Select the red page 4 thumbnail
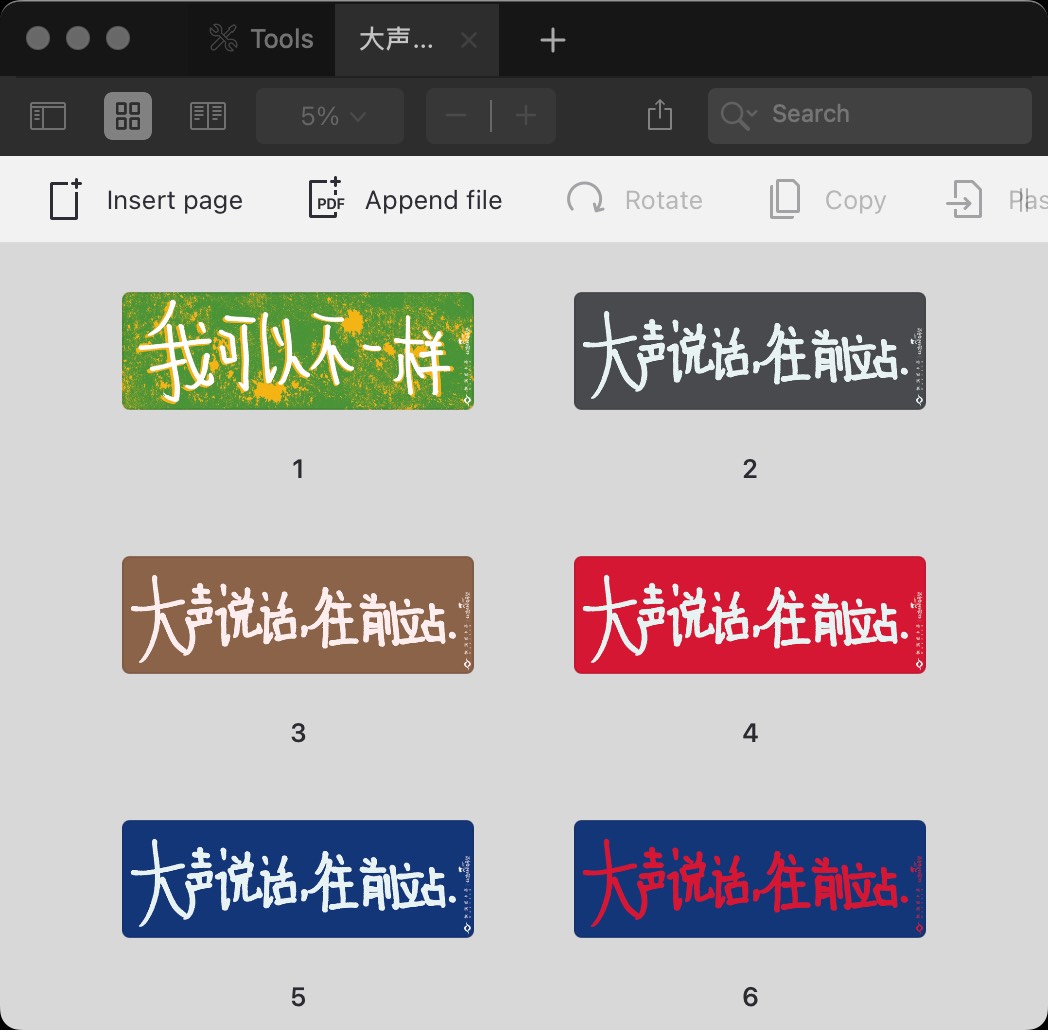 point(750,615)
